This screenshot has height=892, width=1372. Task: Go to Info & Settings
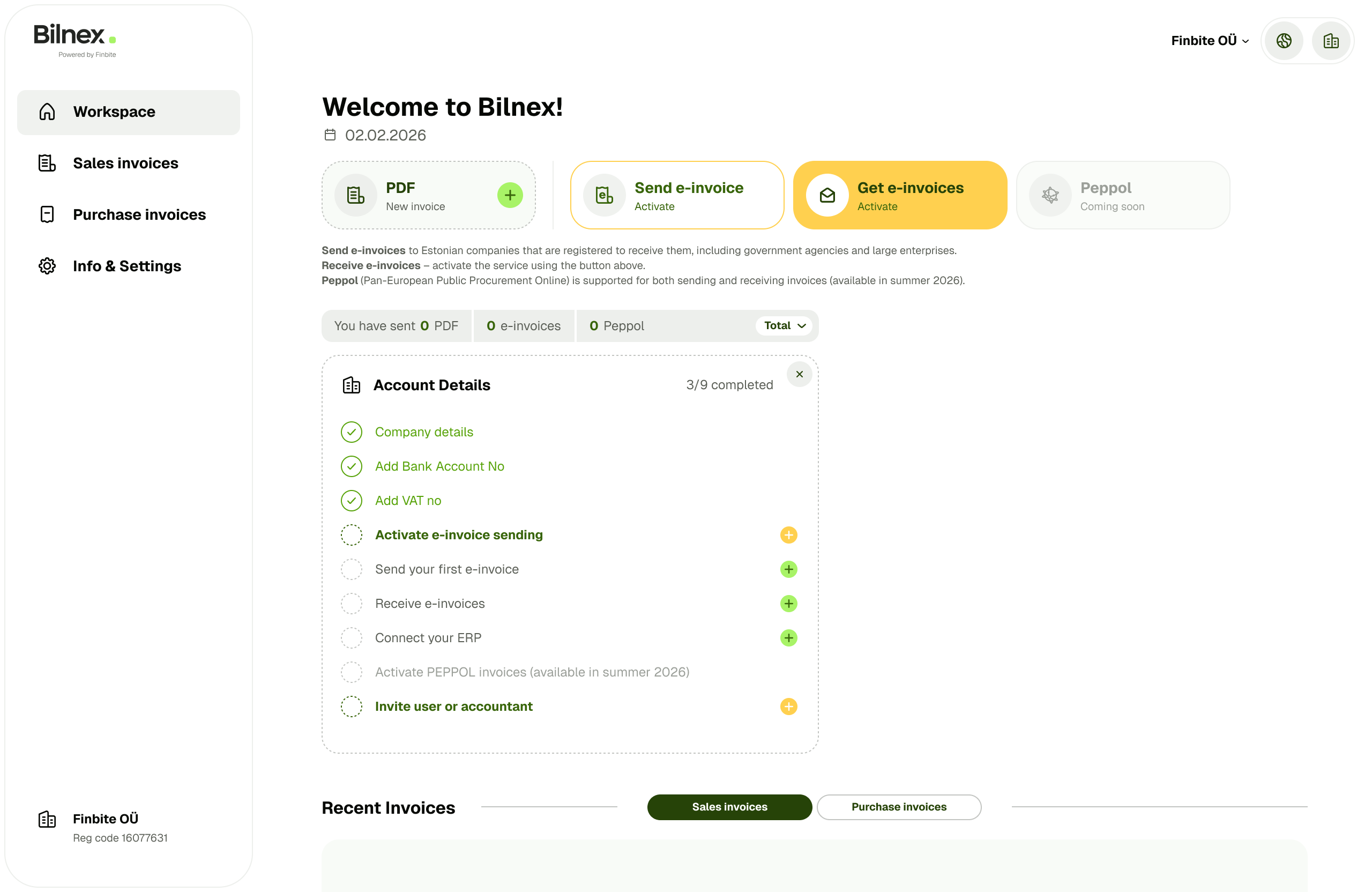127,266
